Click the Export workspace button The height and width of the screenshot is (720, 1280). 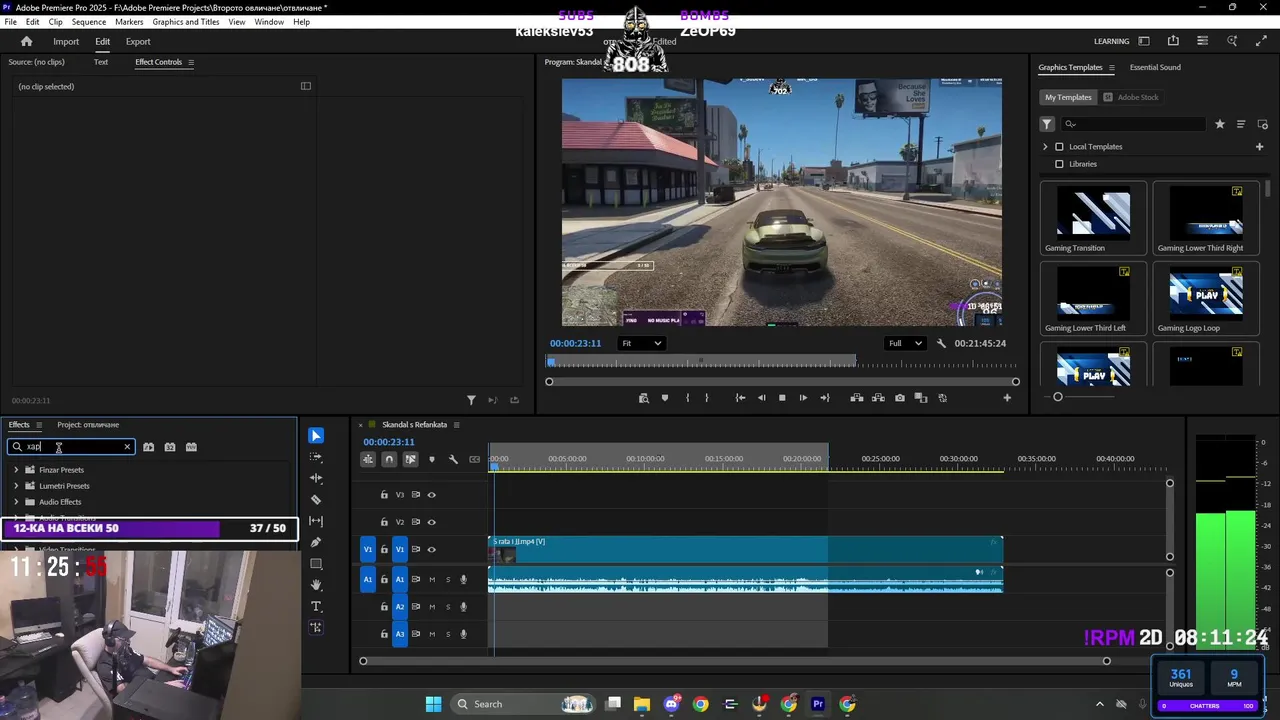tap(138, 41)
